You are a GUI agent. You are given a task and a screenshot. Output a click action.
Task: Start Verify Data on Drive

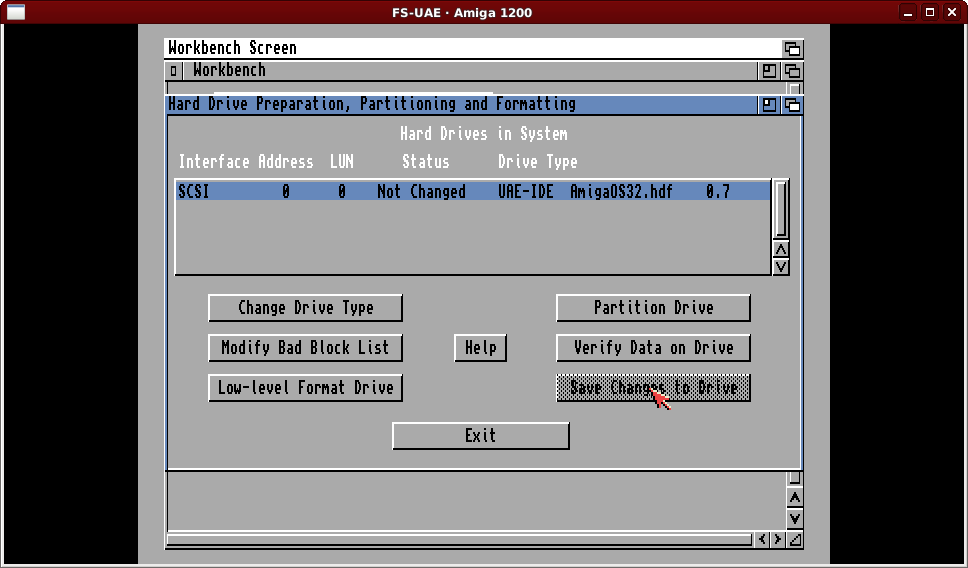tap(653, 348)
